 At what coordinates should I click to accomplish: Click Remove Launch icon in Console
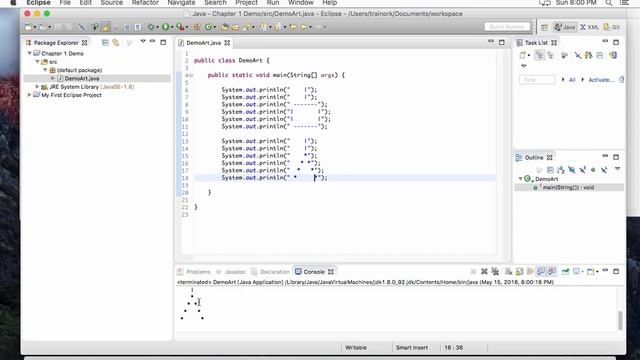484,271
